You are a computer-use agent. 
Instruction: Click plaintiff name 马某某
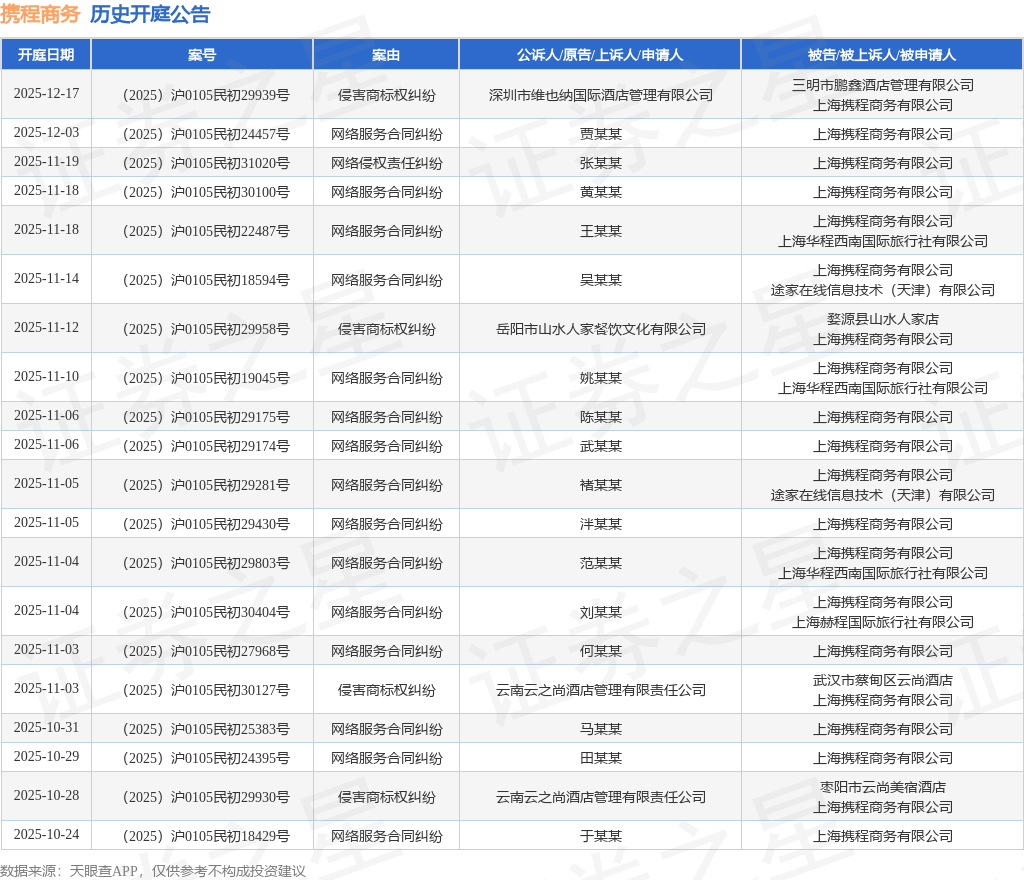(601, 729)
